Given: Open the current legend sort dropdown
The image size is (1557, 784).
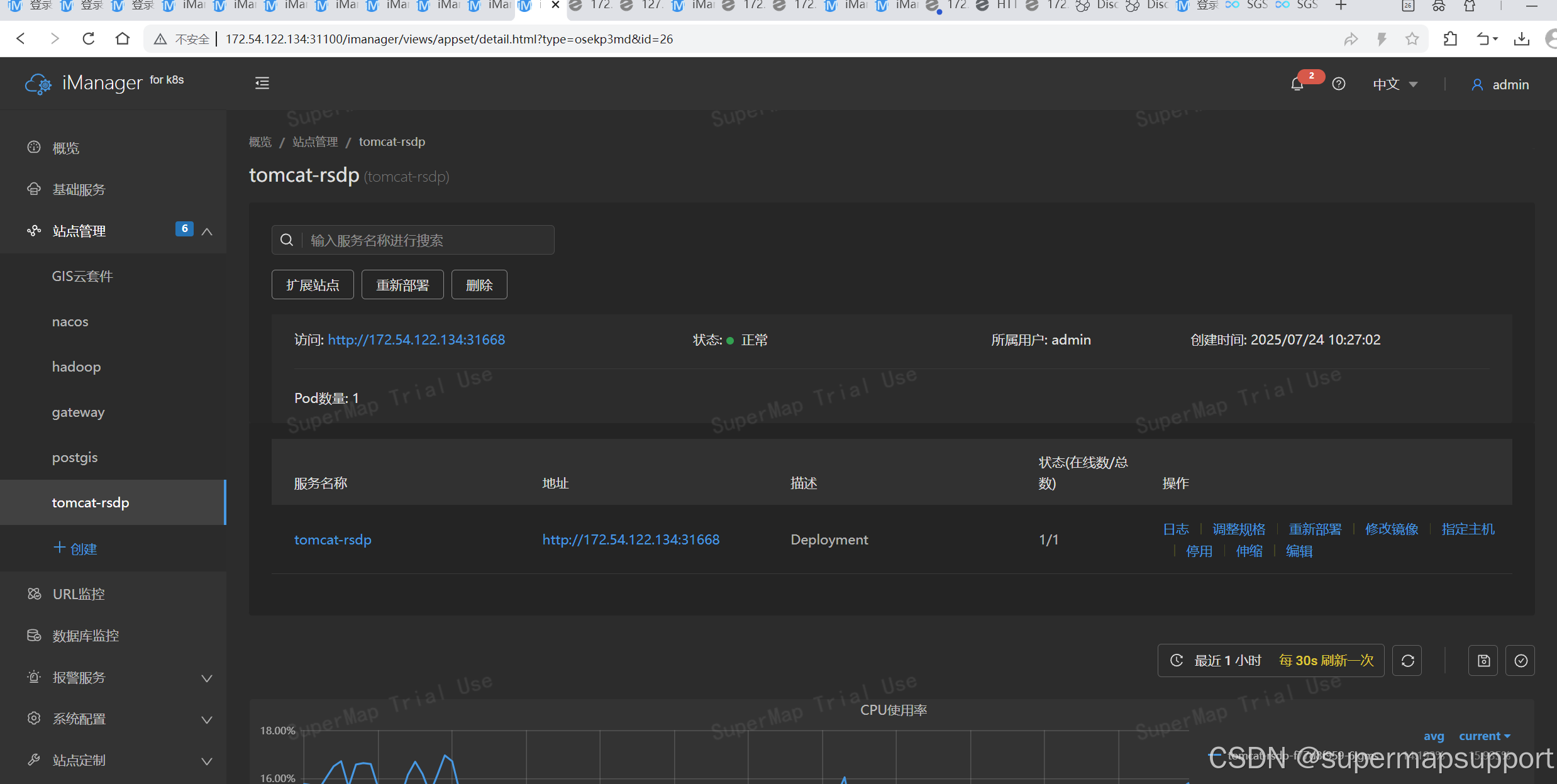Looking at the screenshot, I should tap(1485, 736).
